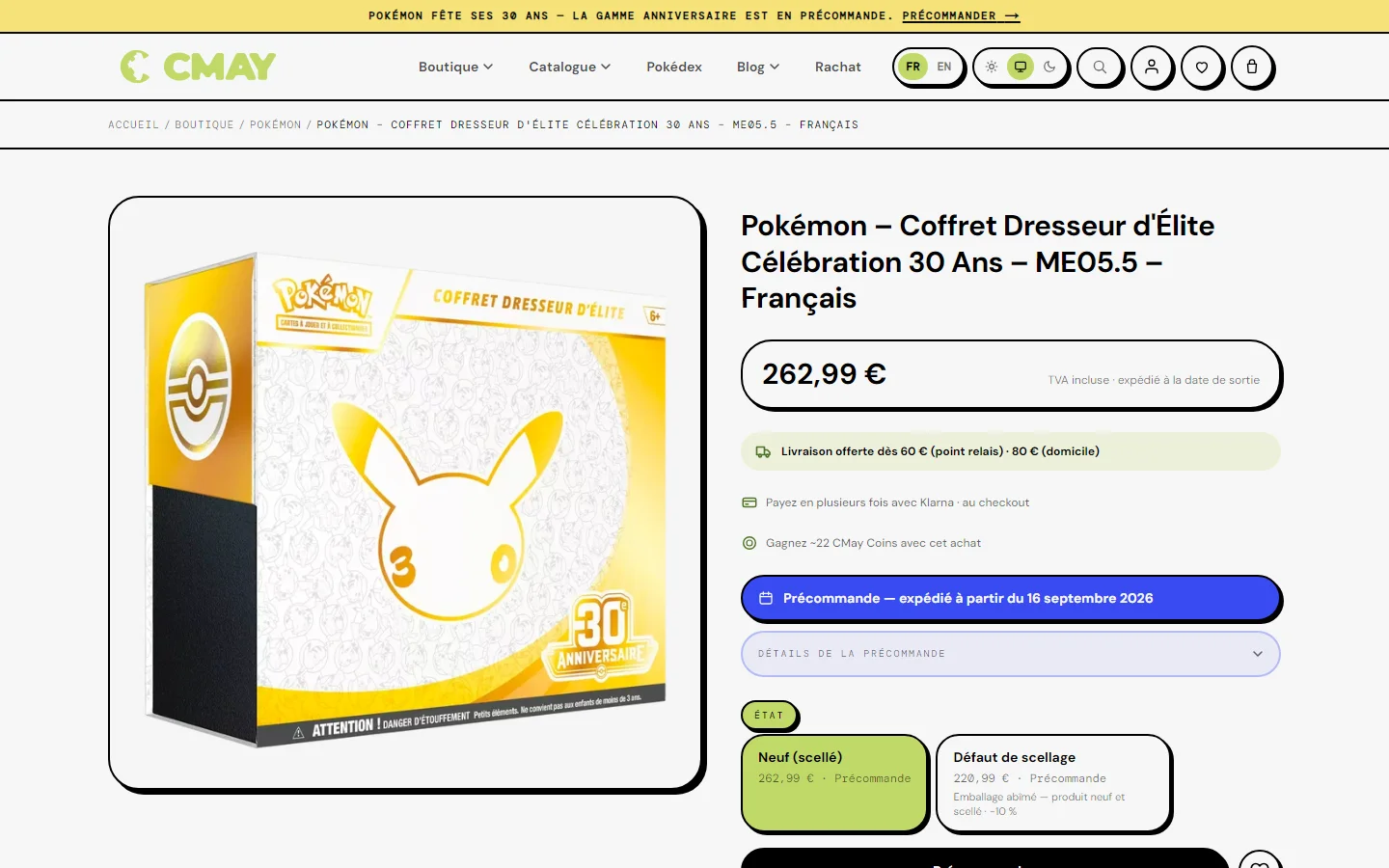
Task: Click the ÉTAT label badge
Action: (769, 715)
